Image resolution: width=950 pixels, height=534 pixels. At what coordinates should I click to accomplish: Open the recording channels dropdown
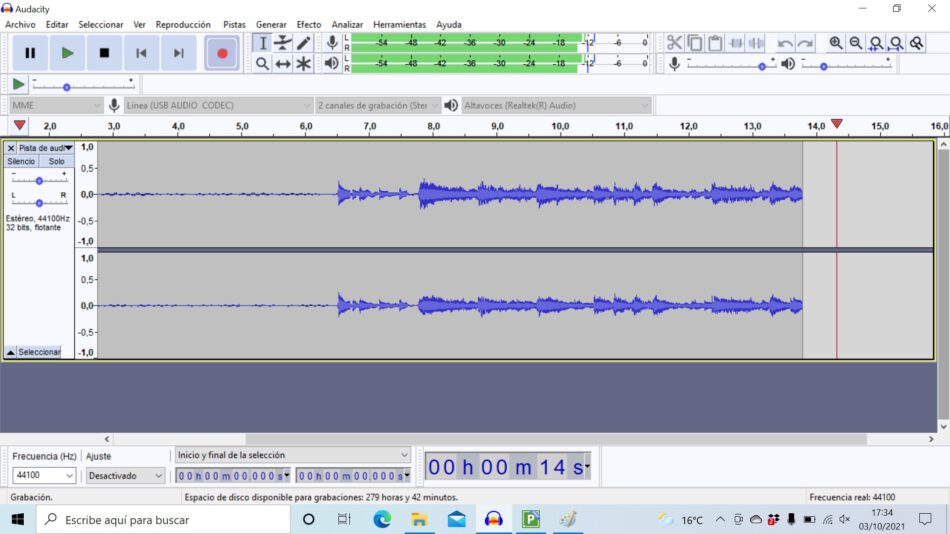click(377, 105)
